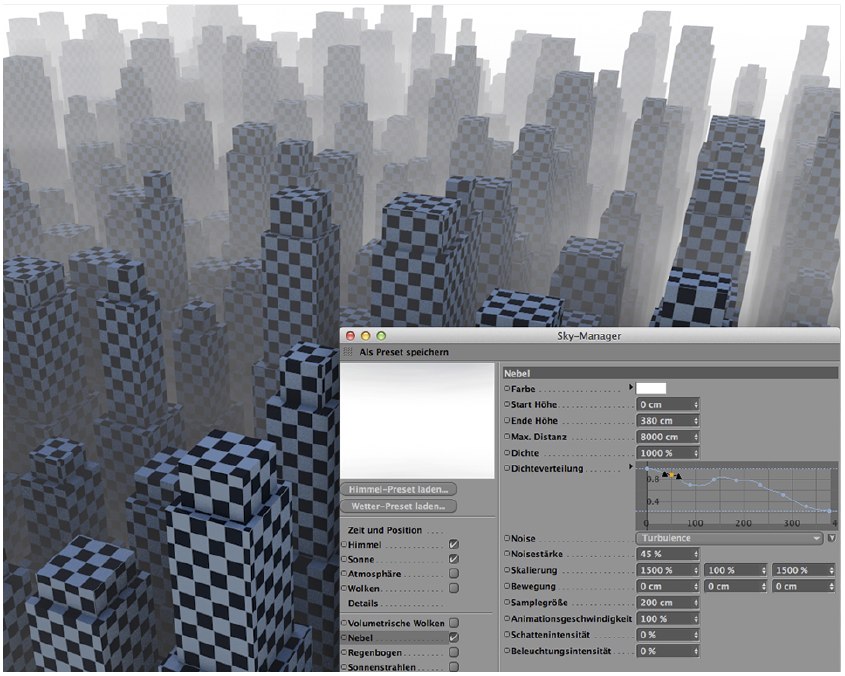Expand the Dichteverteilung curve disclosure triangle
The image size is (845, 676).
tap(630, 468)
